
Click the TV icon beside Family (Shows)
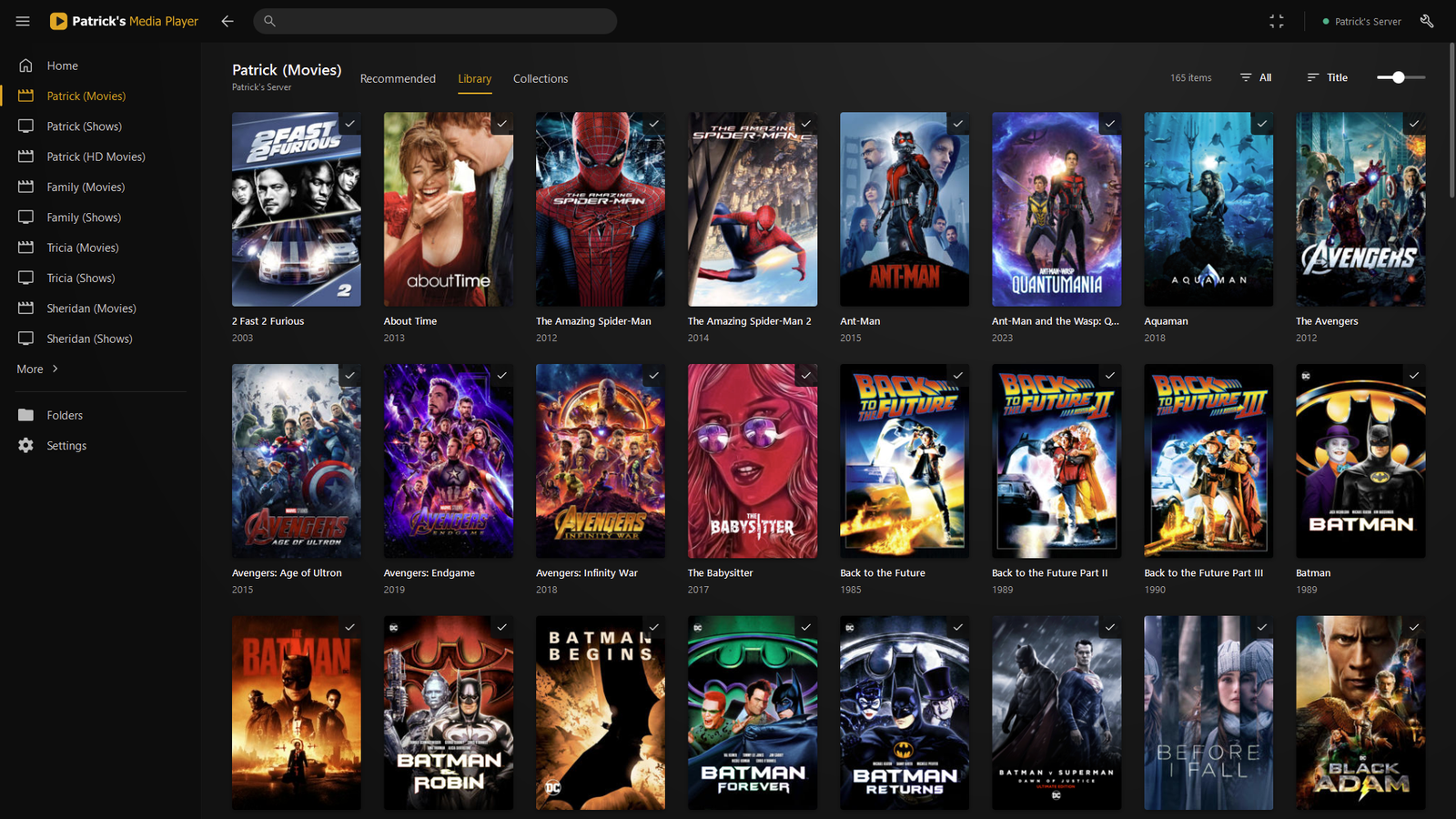pyautogui.click(x=26, y=217)
